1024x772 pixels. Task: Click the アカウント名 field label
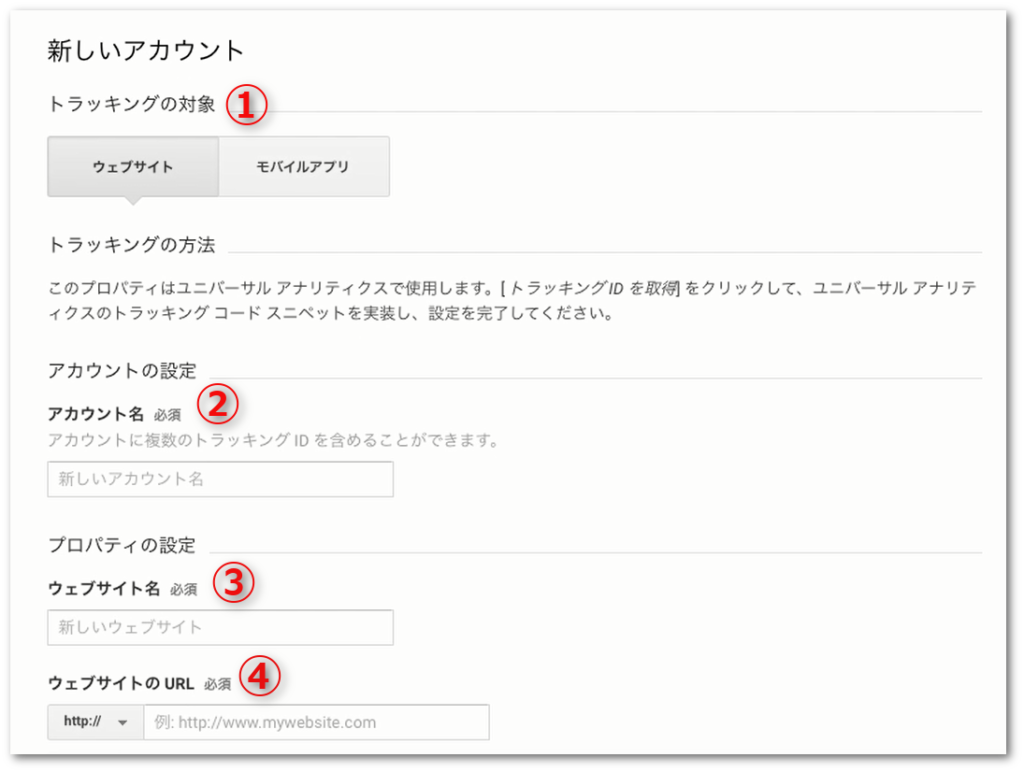click(96, 414)
